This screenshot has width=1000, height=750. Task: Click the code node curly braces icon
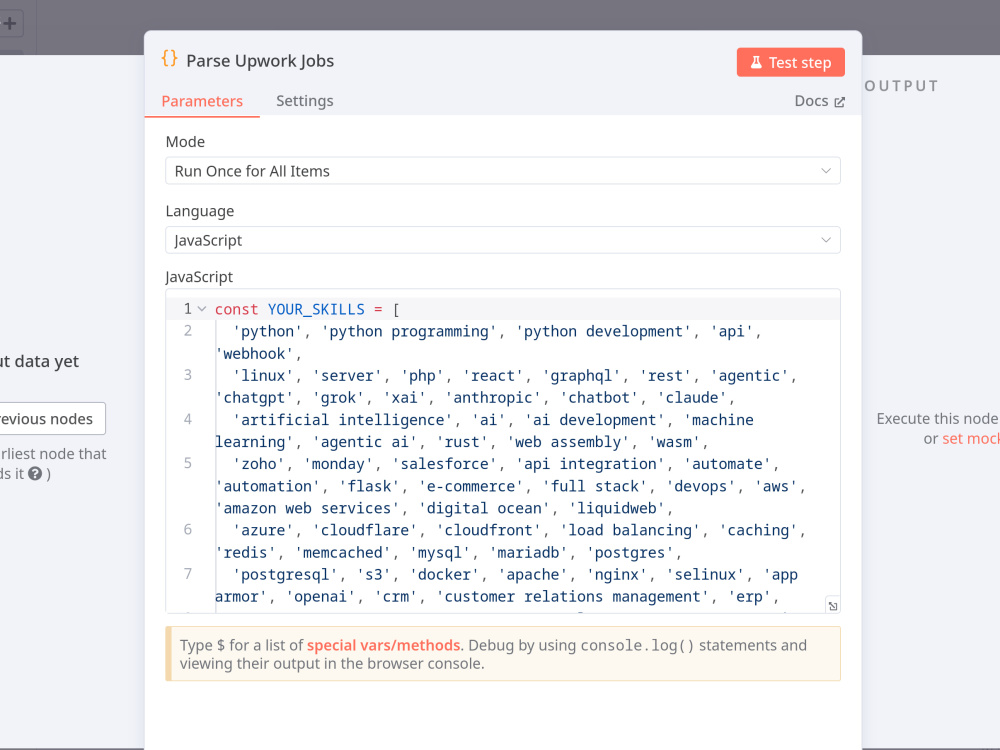point(169,59)
